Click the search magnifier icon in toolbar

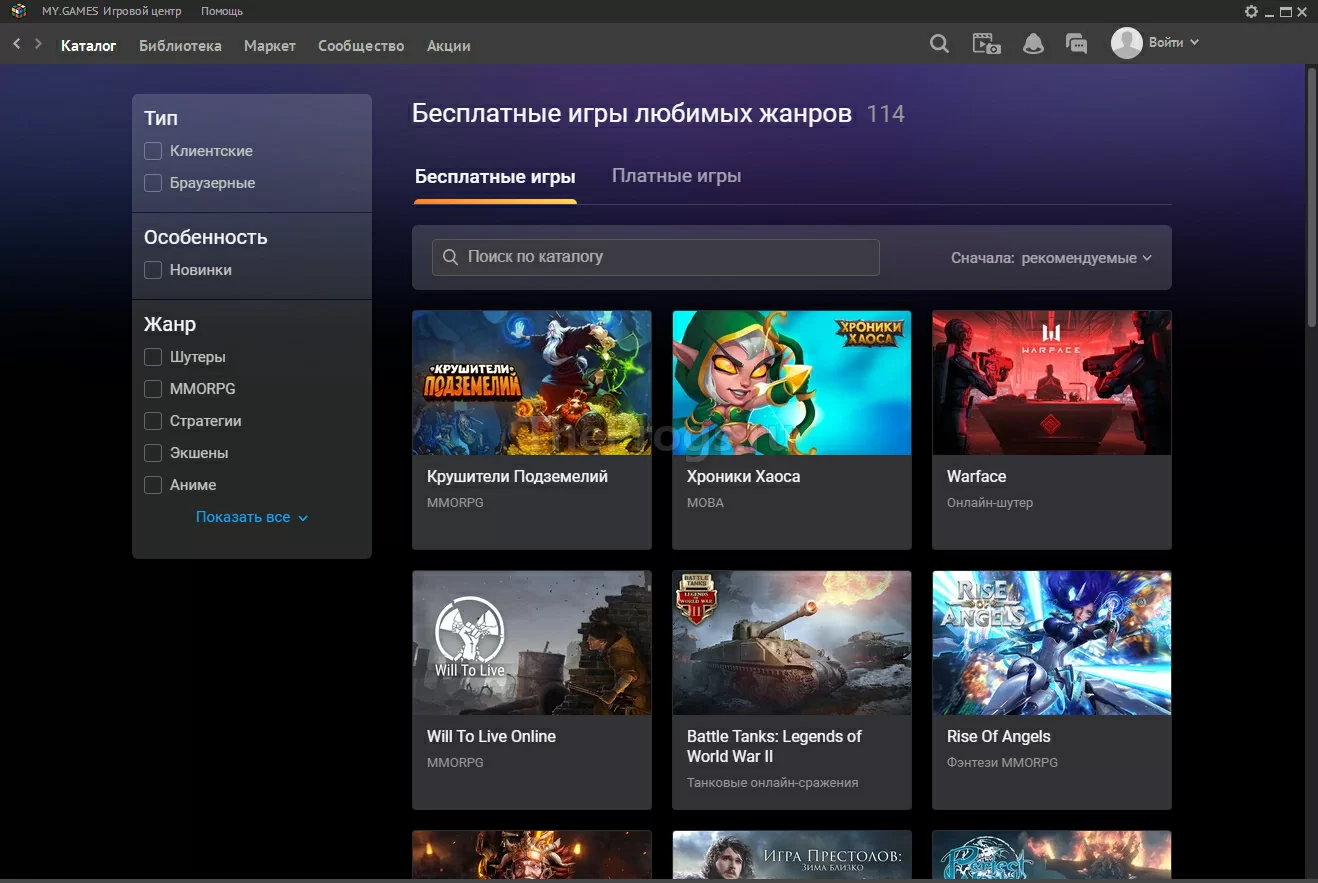coord(939,44)
